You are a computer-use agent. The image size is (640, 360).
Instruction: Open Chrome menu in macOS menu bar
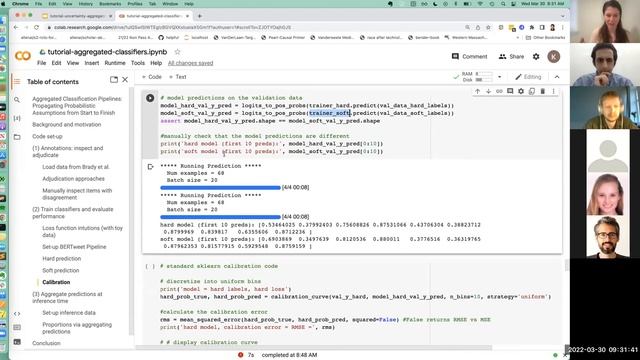coord(20,4)
